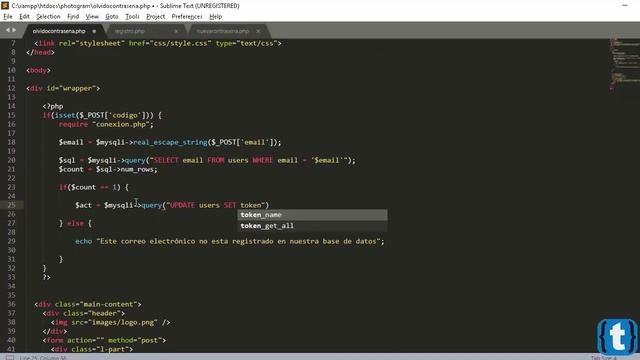
Task: Switch to the registro.php tab
Action: (129, 31)
